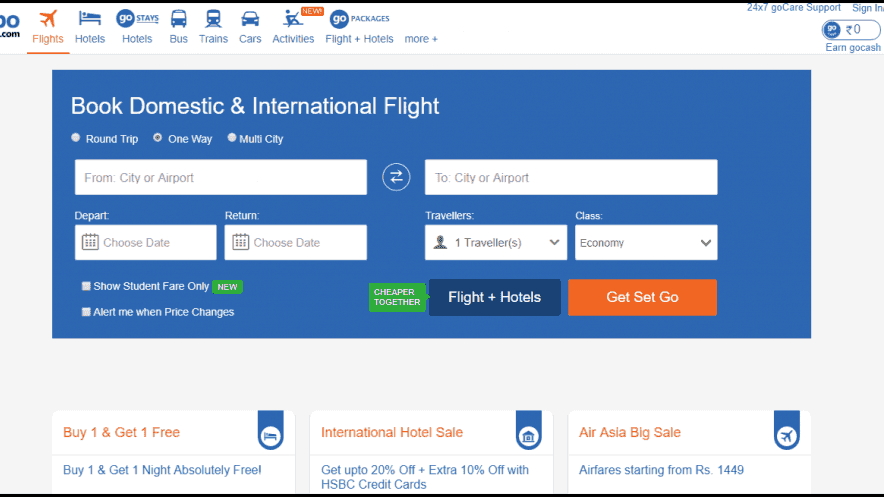This screenshot has height=497, width=884.
Task: Select the Trains icon in navigation
Action: (x=213, y=19)
